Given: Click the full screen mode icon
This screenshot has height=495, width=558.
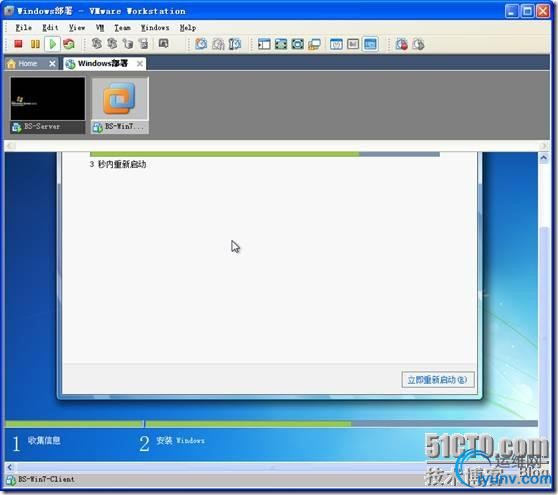Looking at the screenshot, I should 298,44.
